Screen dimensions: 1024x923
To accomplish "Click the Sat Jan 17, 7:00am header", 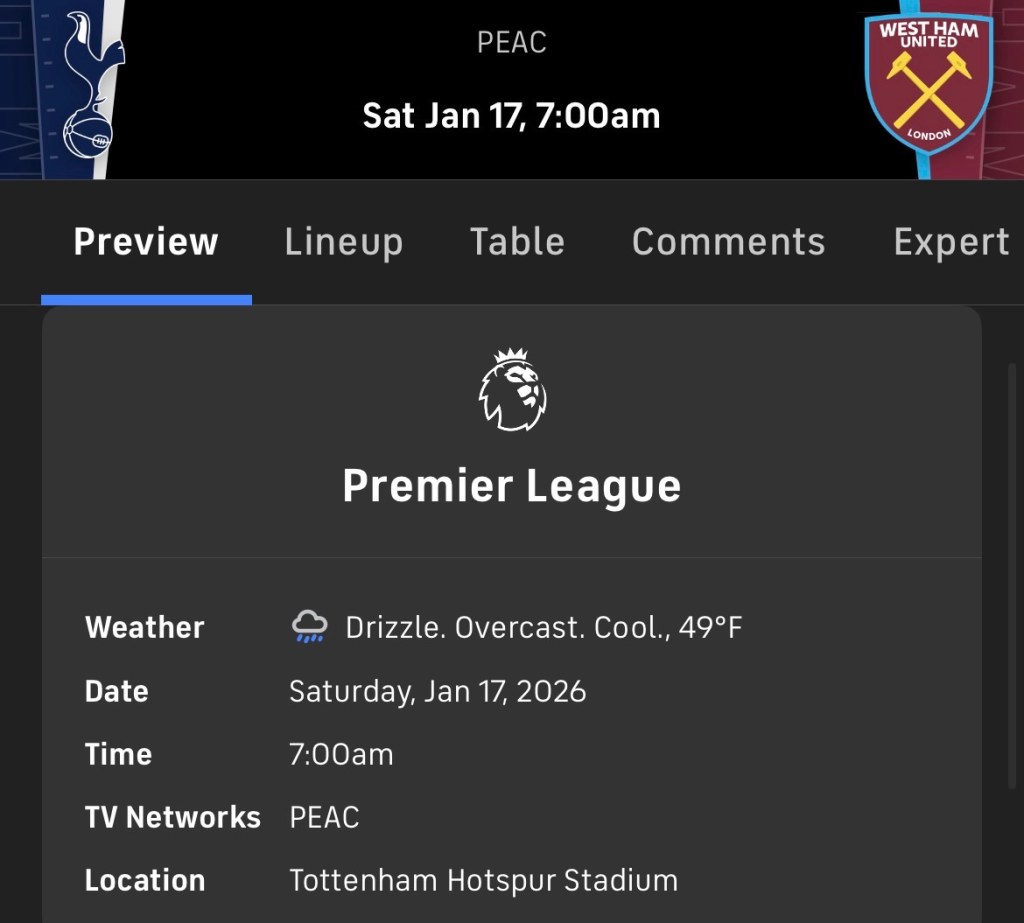I will [512, 116].
